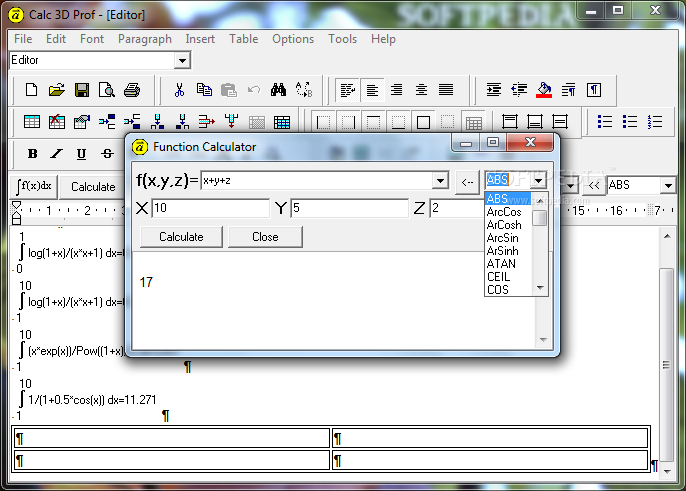Cut selection with the scissors icon
The height and width of the screenshot is (491, 686).
click(179, 90)
